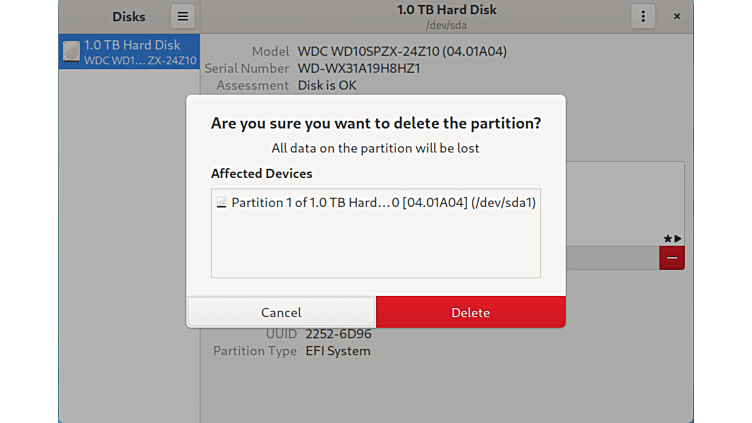Click the star marker above partition bar

point(667,238)
